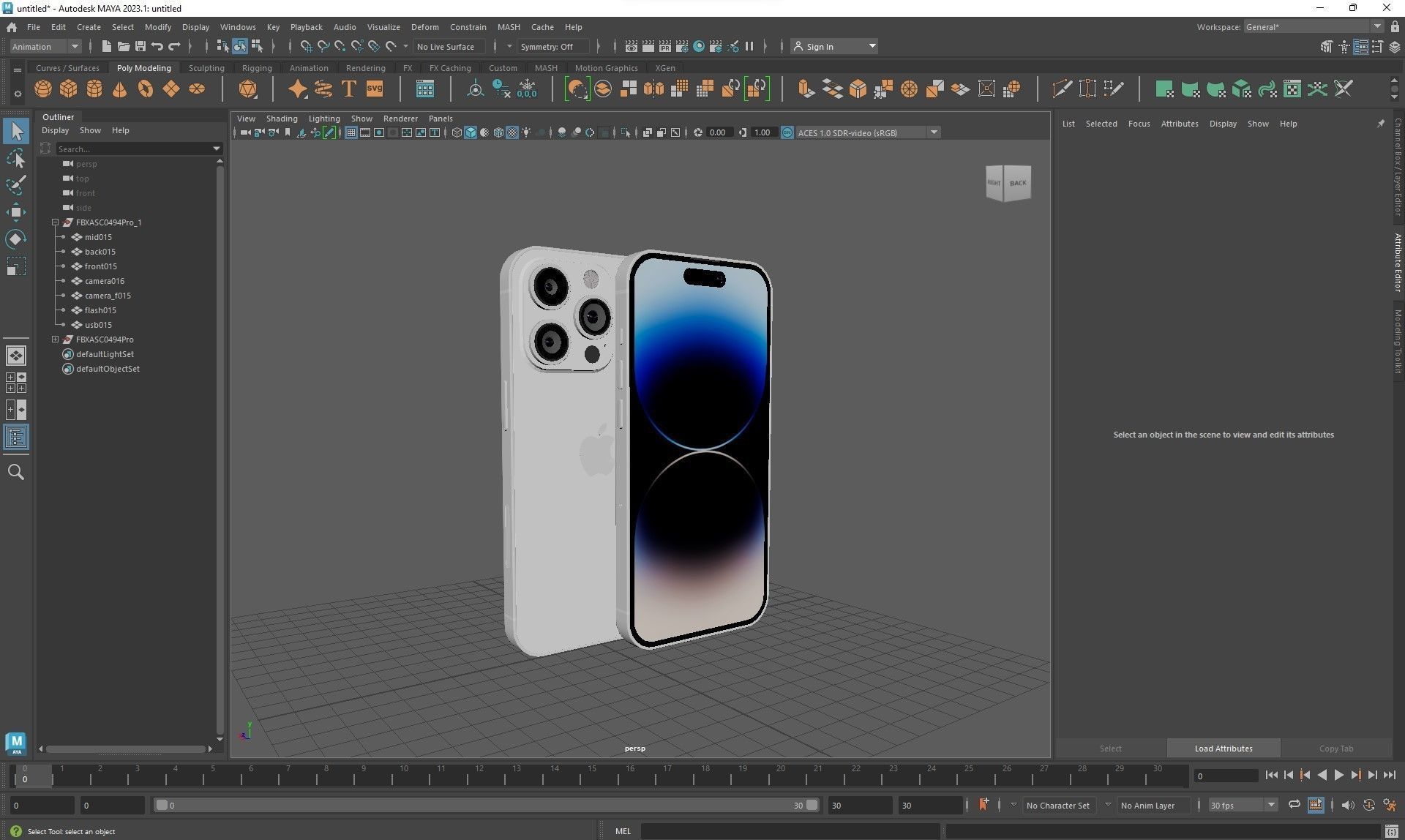Select the Lasso tool in the toolbox
Viewport: 1405px width, 840px height.
16,158
